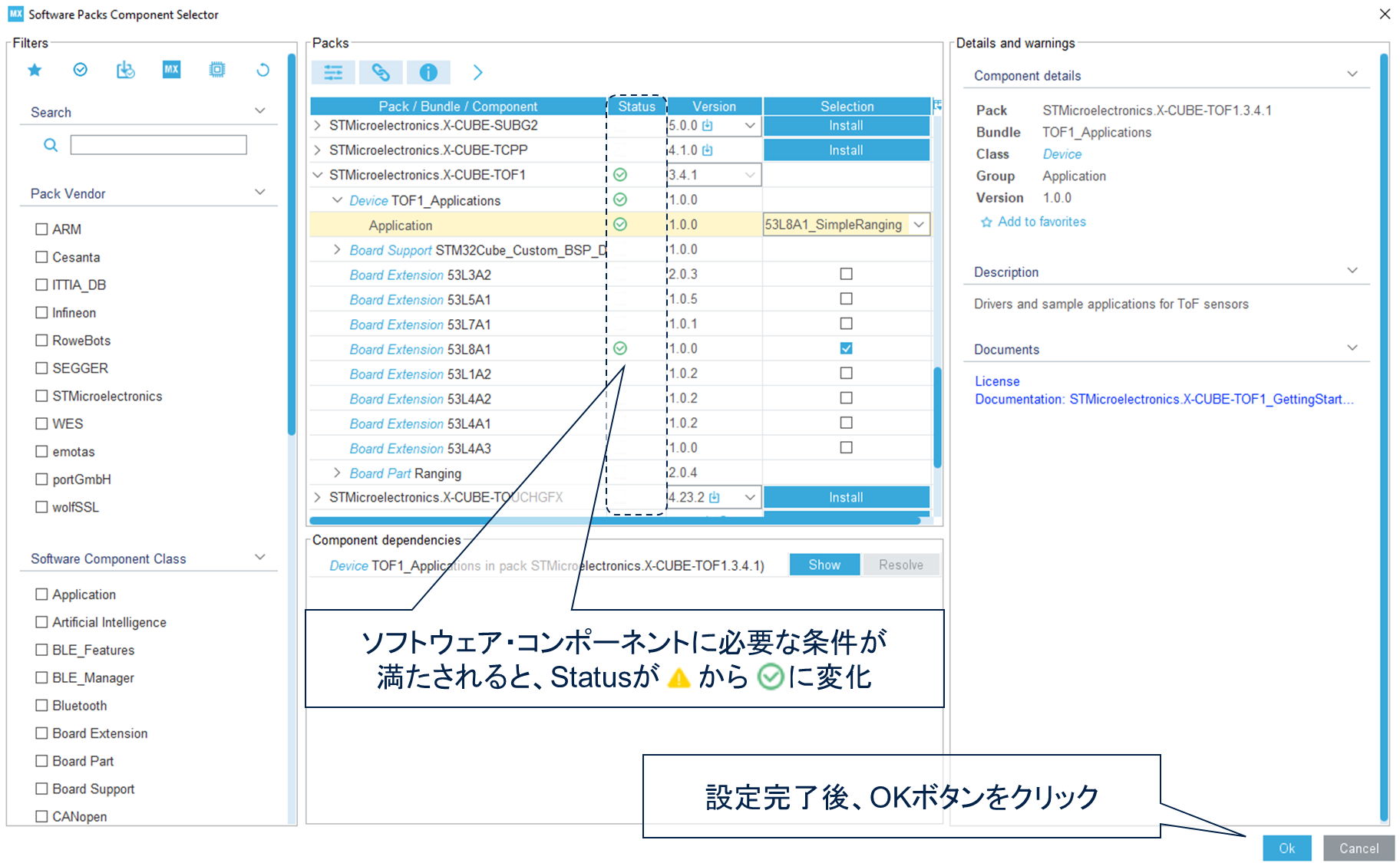Toggle the SEGGER vendor checkbox
Image resolution: width=1400 pixels, height=863 pixels.
click(x=41, y=368)
